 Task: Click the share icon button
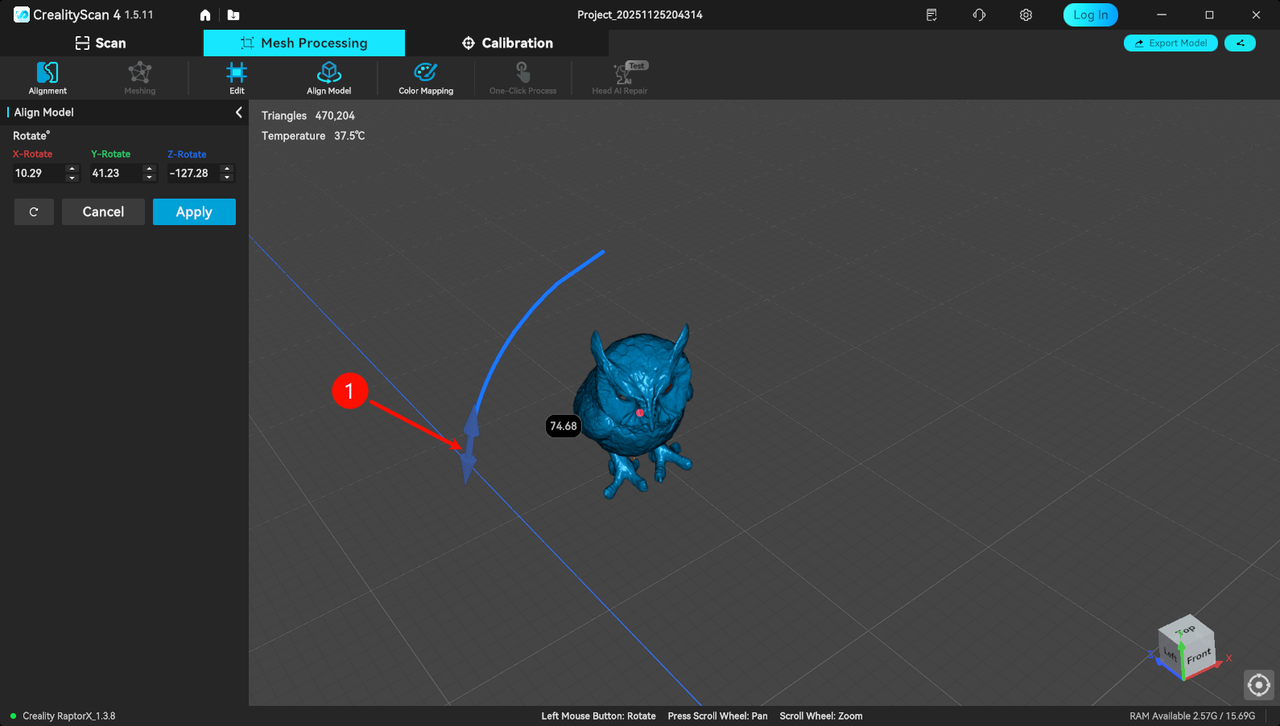coord(1240,43)
